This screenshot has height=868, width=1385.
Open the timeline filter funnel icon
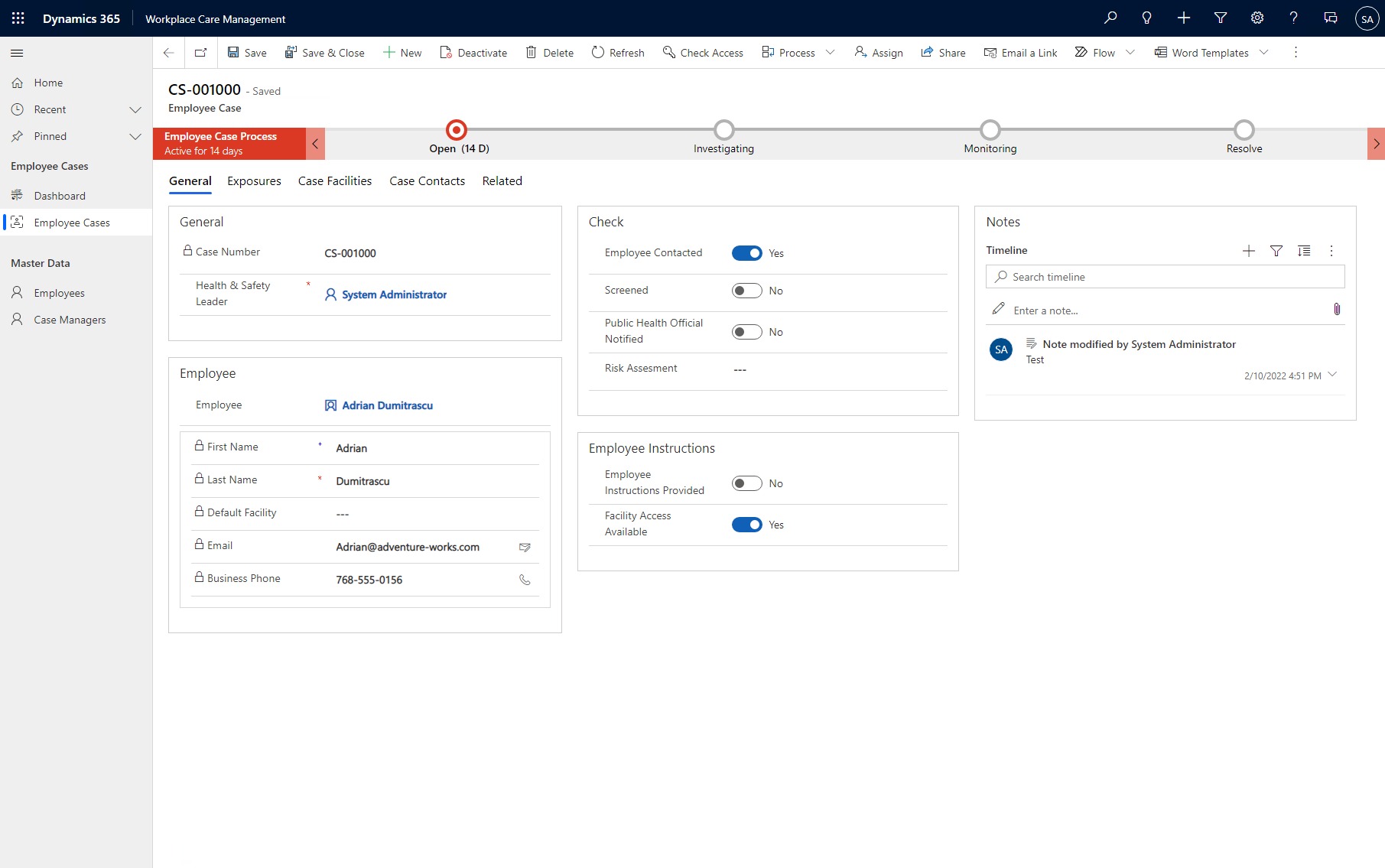pos(1276,251)
